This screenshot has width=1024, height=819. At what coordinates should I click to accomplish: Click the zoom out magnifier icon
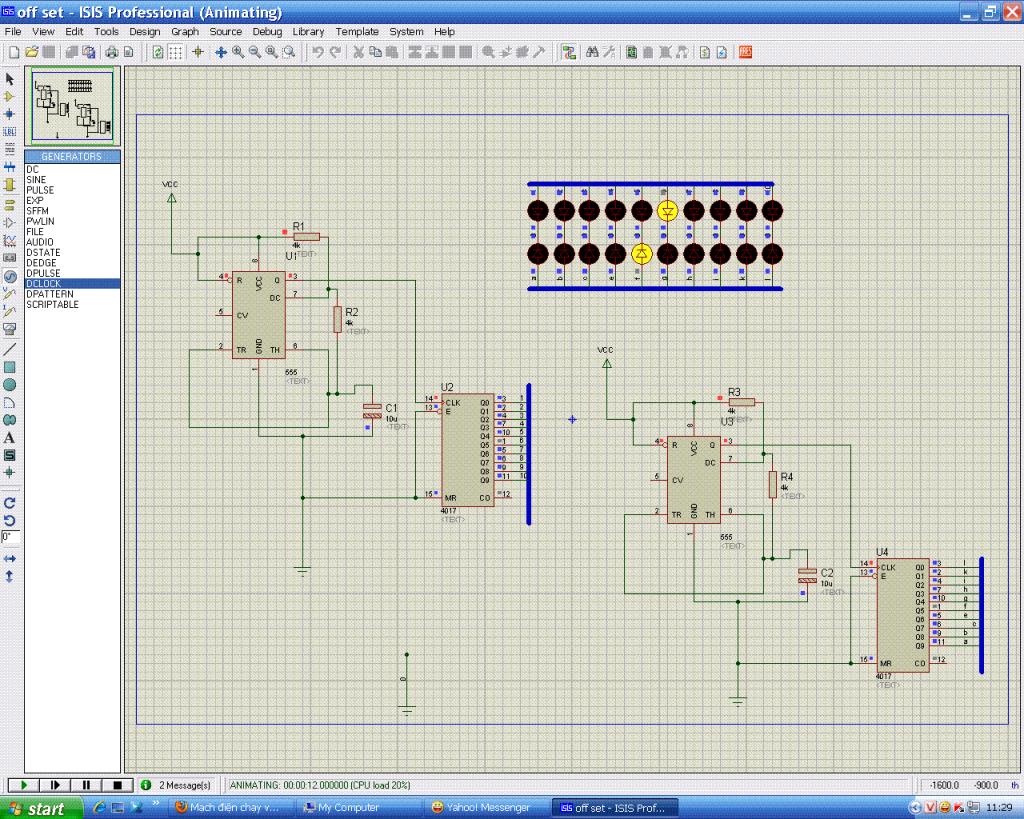[255, 52]
